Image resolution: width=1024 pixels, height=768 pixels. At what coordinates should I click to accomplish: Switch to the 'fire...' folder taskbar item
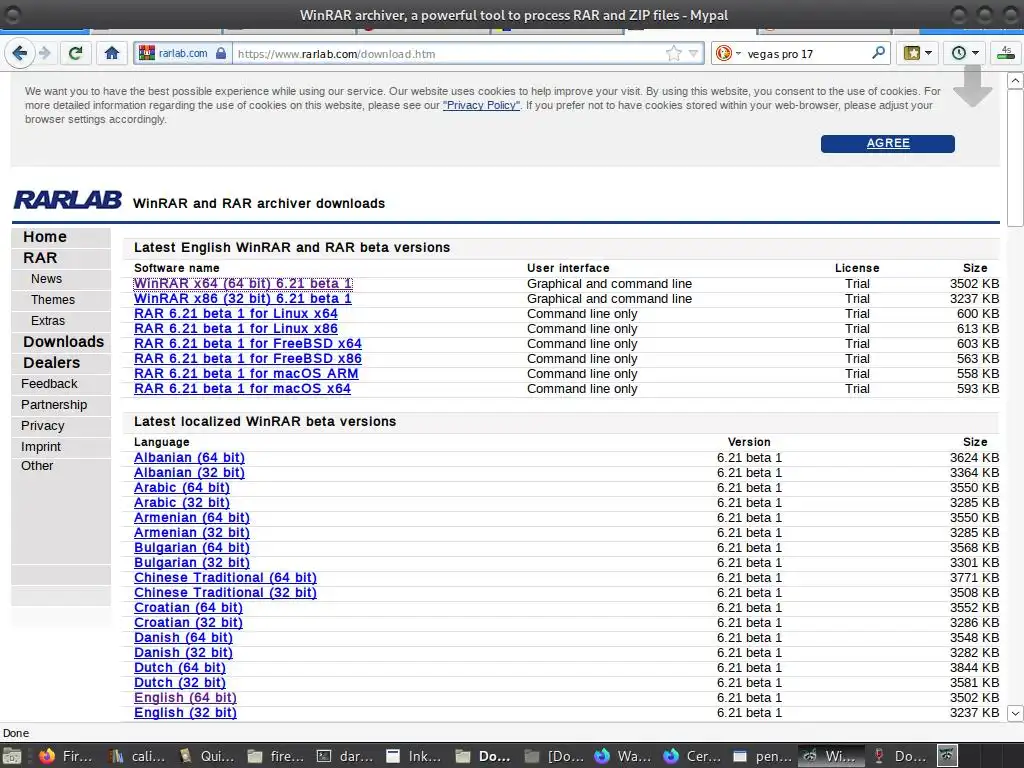click(x=276, y=756)
